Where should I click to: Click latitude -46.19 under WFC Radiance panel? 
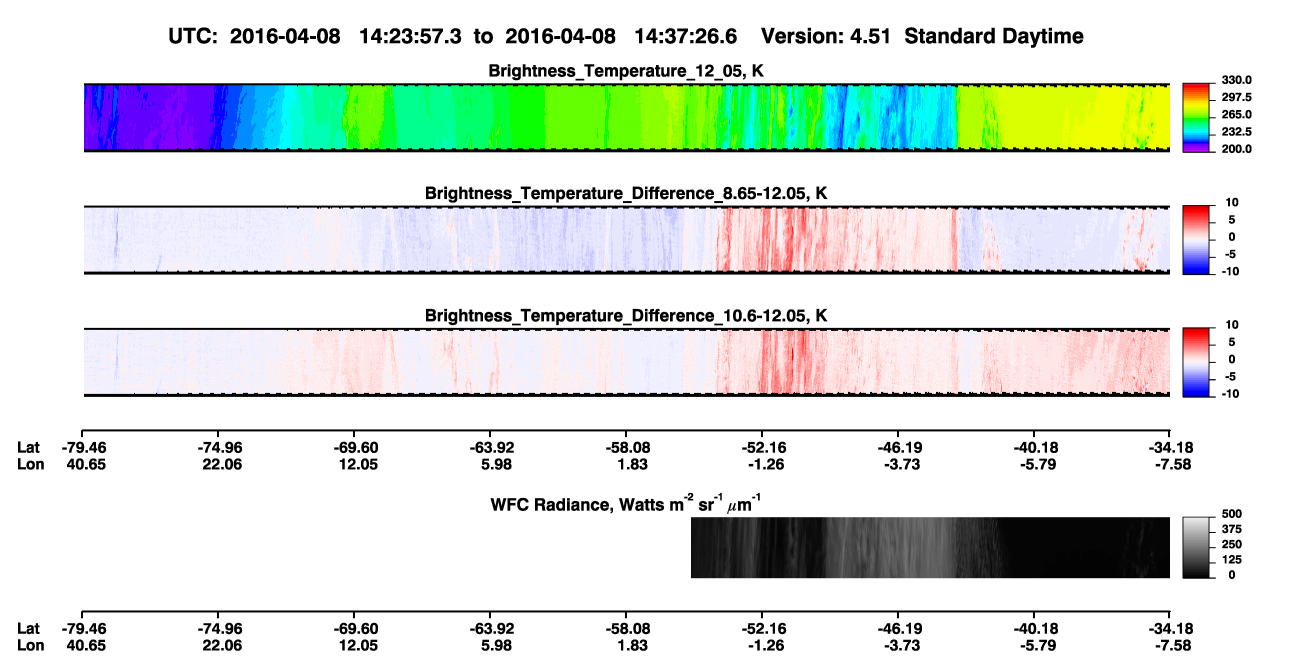click(898, 628)
